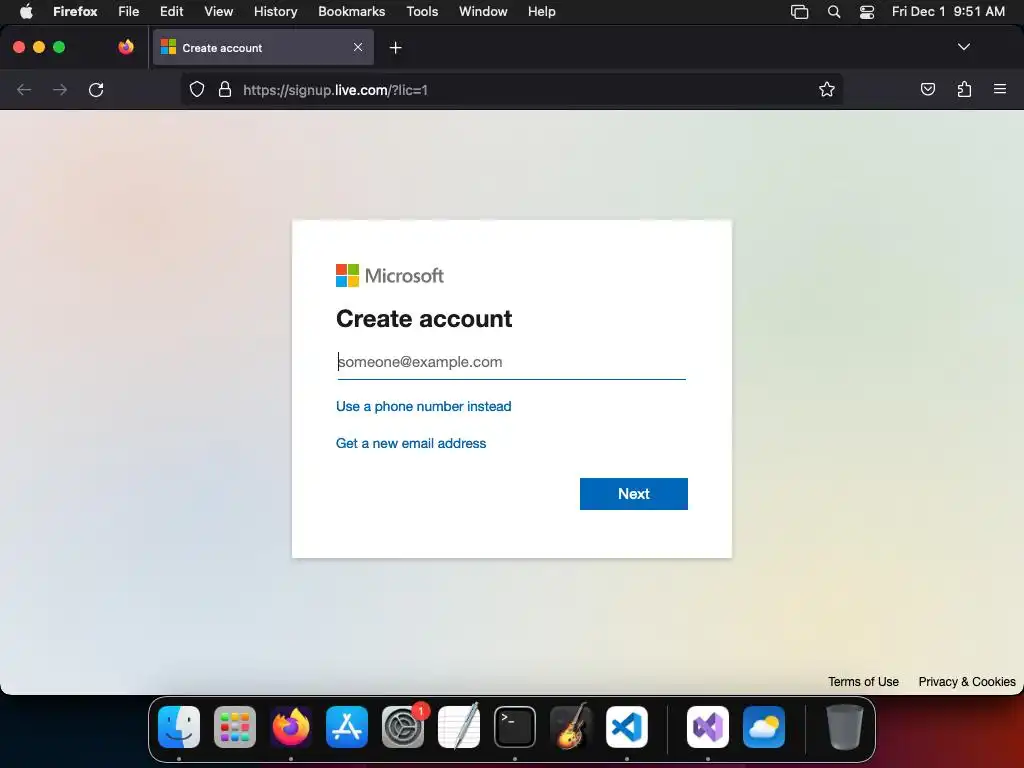Open a new tab with plus
Viewport: 1024px width, 768px height.
pos(395,48)
